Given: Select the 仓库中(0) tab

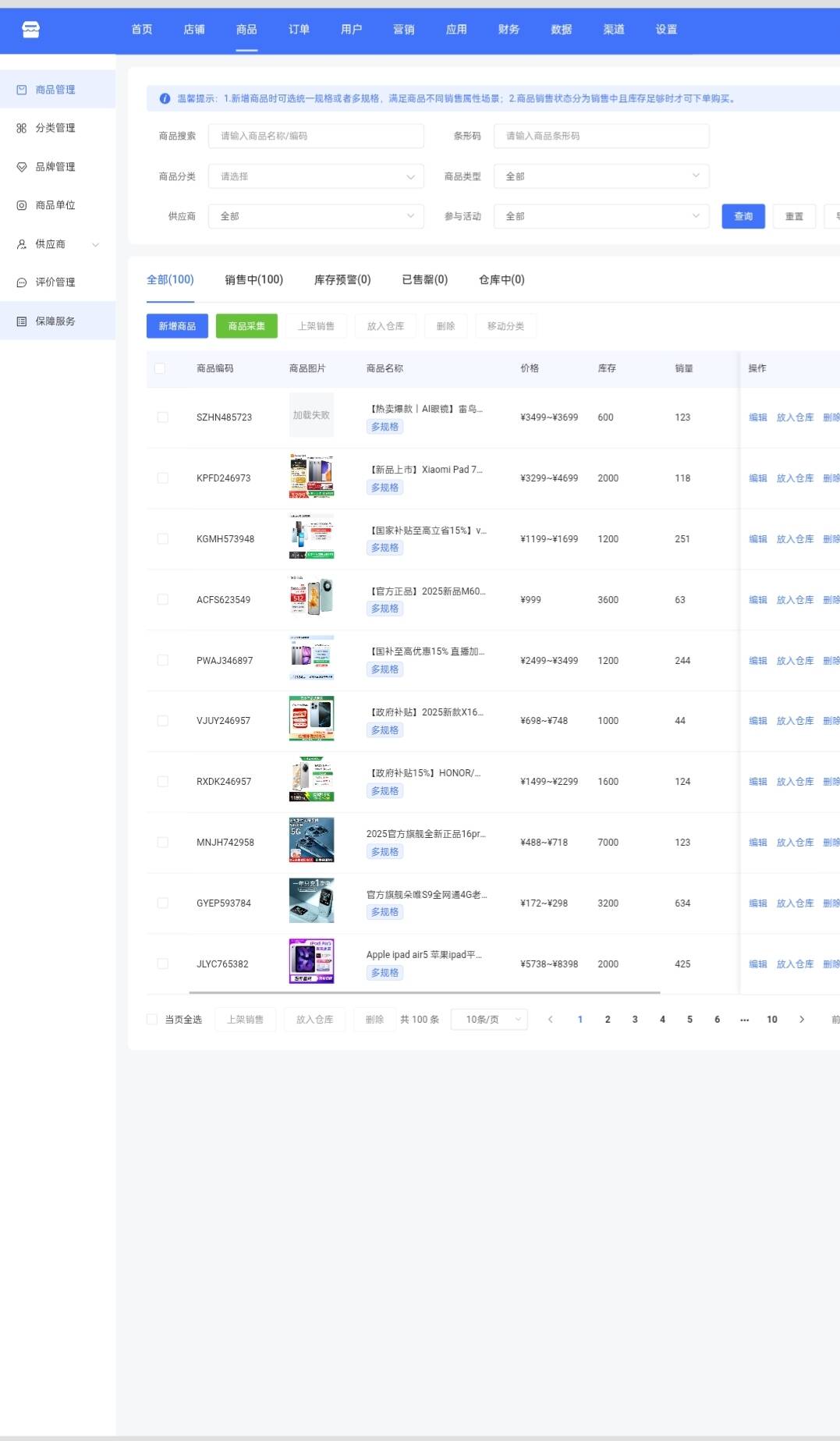Looking at the screenshot, I should (x=502, y=279).
